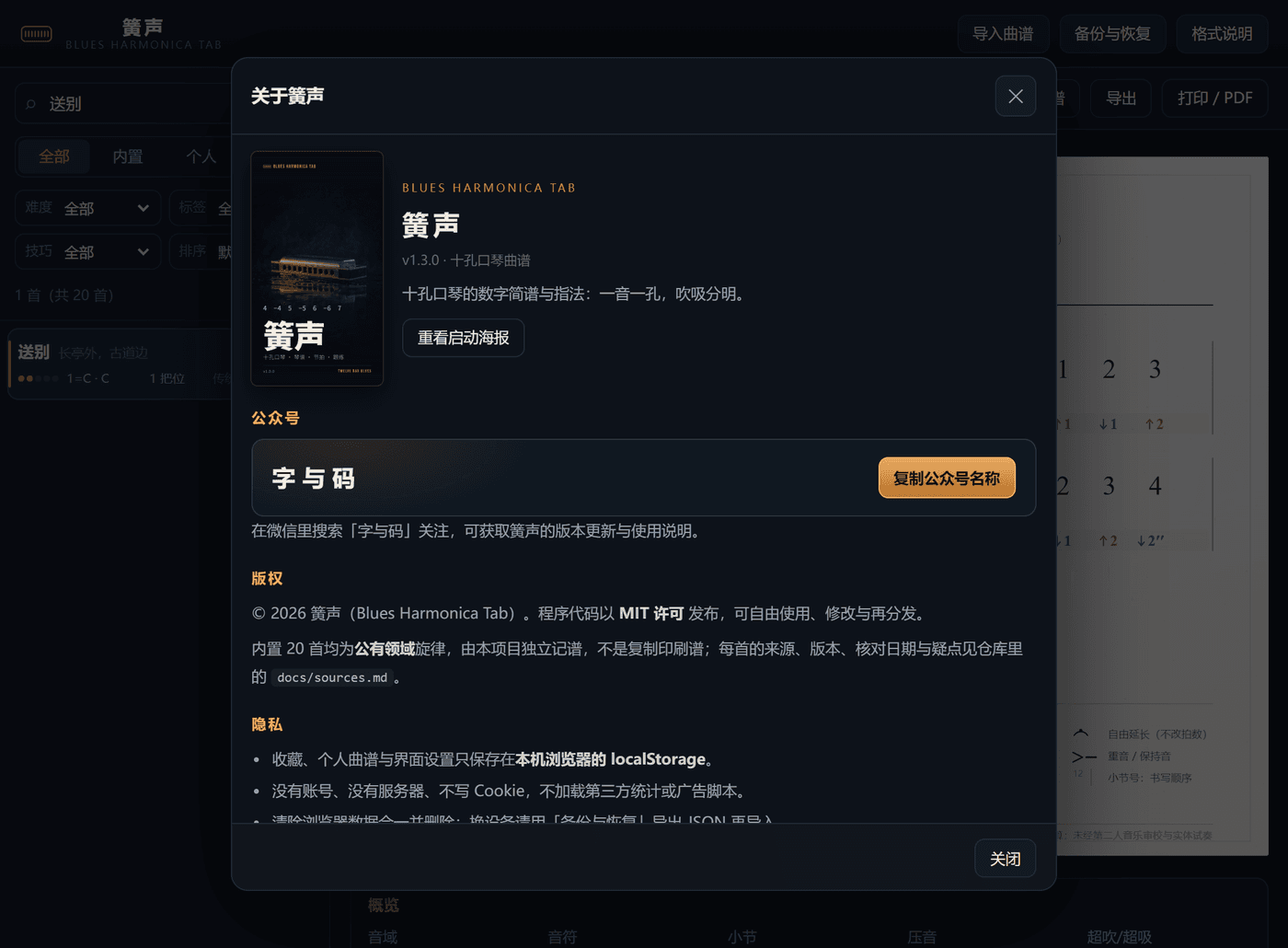Open the startup poster thumbnail
The width and height of the screenshot is (1288, 948).
pos(317,268)
